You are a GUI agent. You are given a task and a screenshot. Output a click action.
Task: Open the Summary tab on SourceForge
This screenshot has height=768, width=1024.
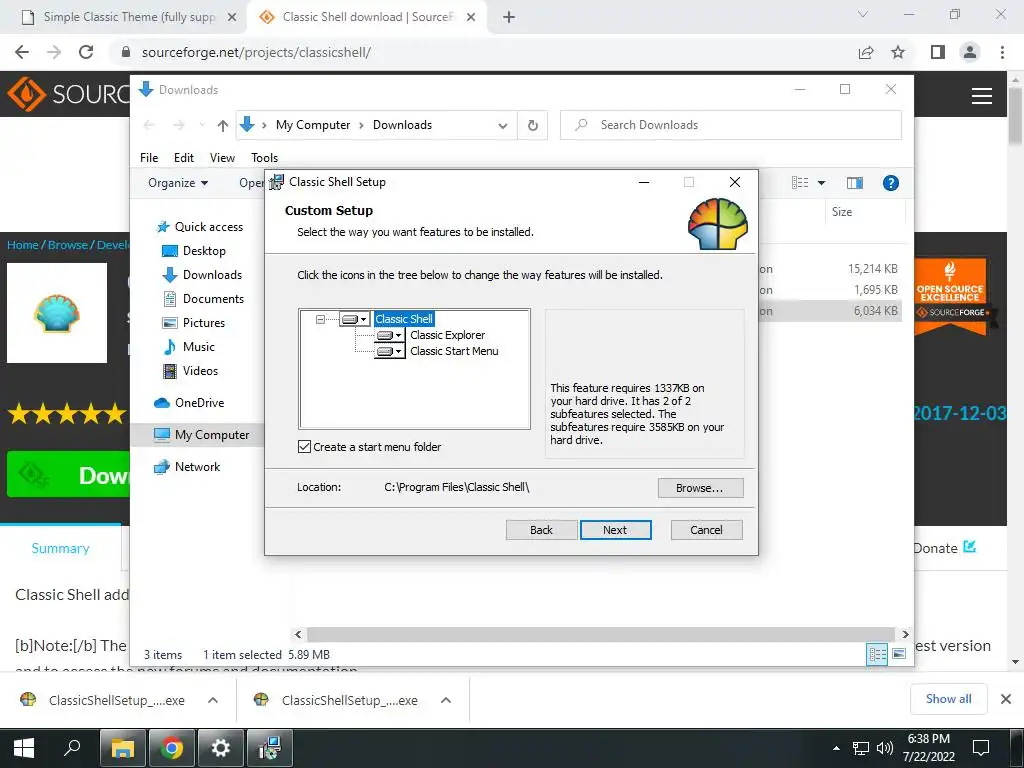60,549
